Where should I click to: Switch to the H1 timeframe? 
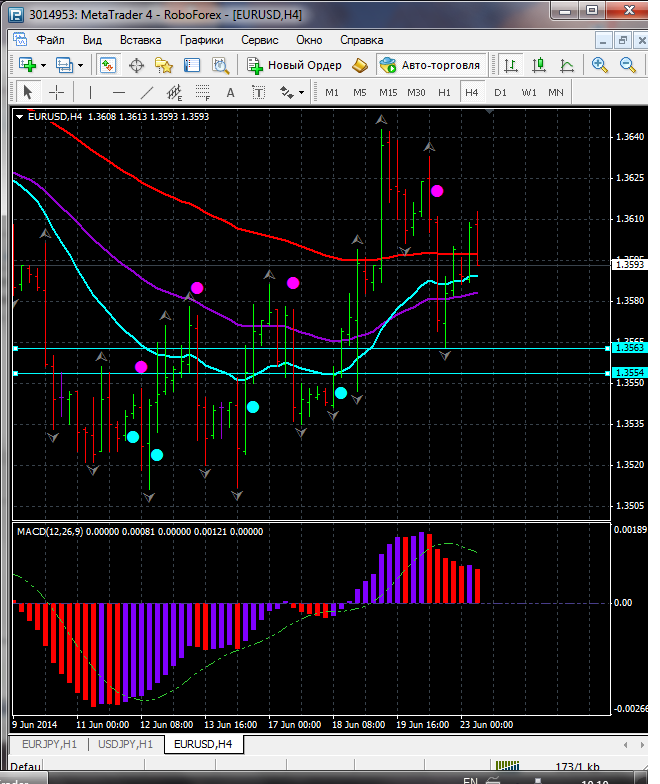(444, 92)
